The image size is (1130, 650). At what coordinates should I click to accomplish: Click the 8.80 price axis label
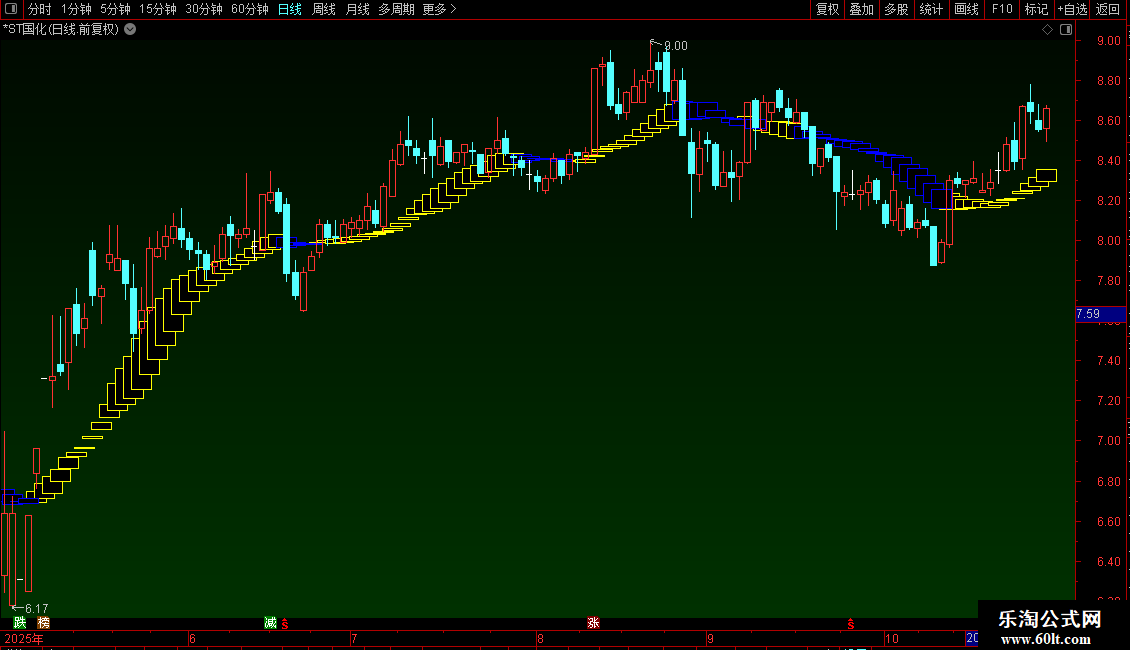tap(1108, 81)
